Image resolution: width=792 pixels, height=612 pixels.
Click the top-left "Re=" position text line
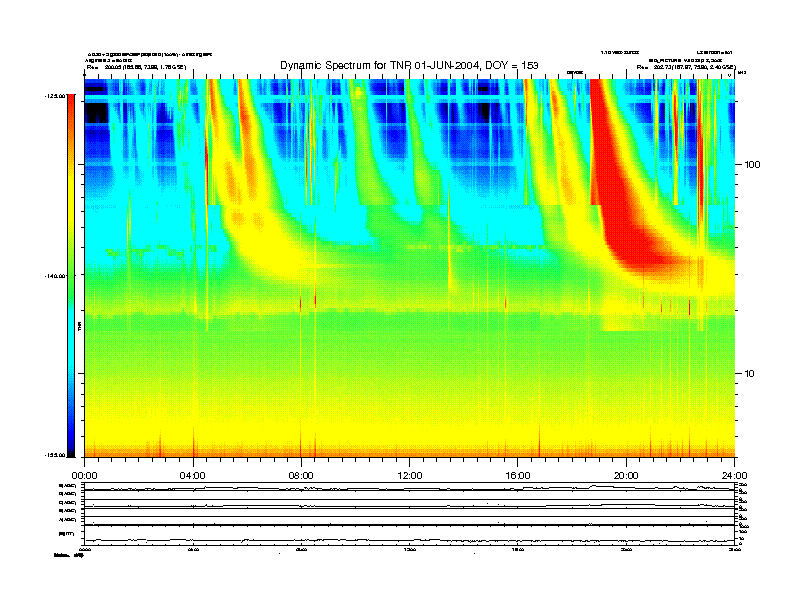[136, 67]
